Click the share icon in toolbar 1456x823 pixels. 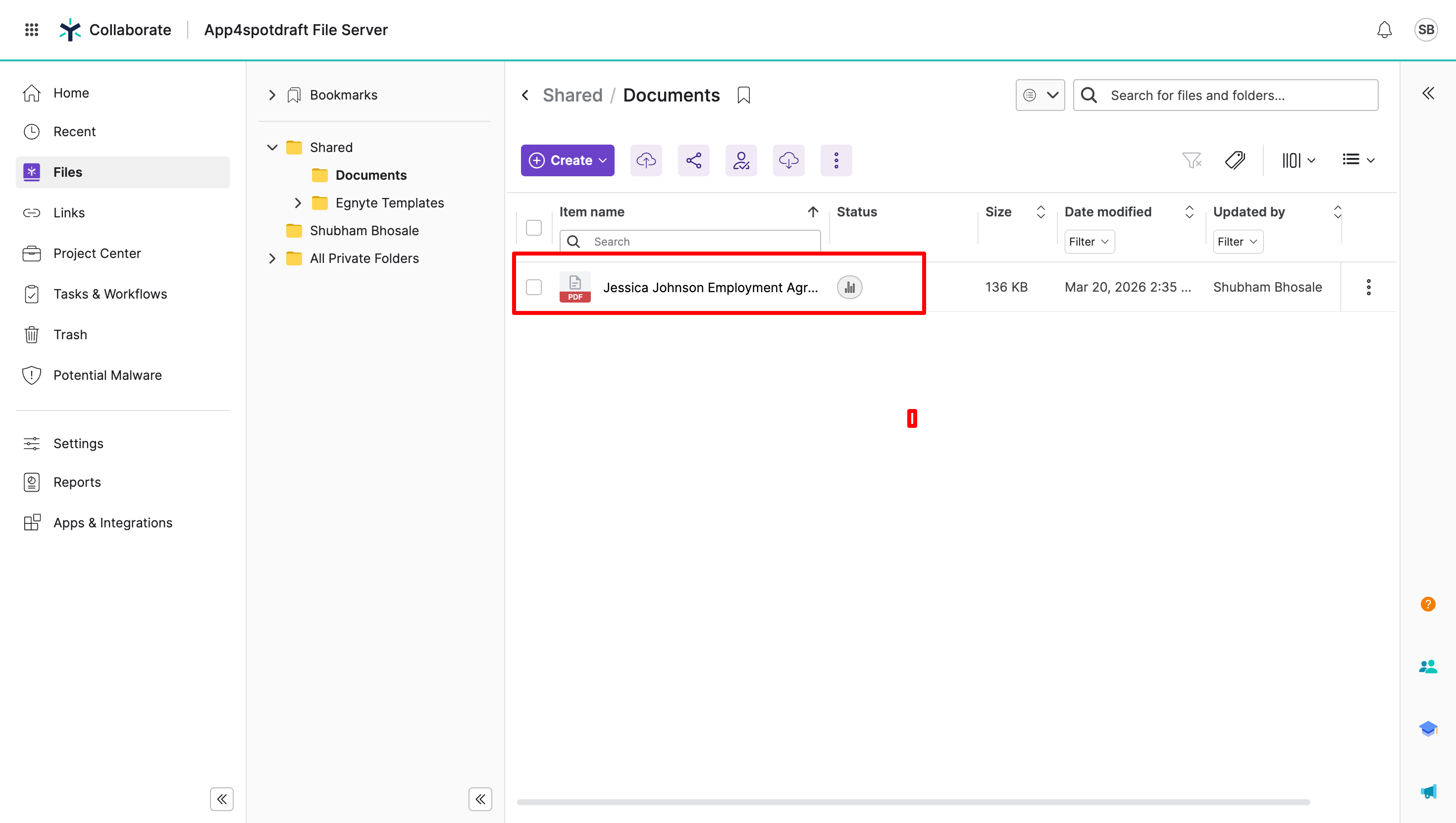coord(693,160)
